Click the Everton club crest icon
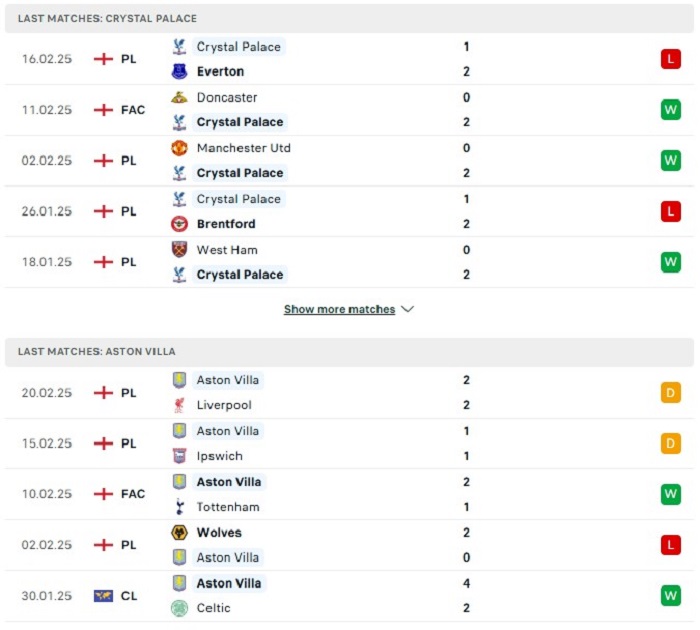This screenshot has width=700, height=630. [179, 71]
